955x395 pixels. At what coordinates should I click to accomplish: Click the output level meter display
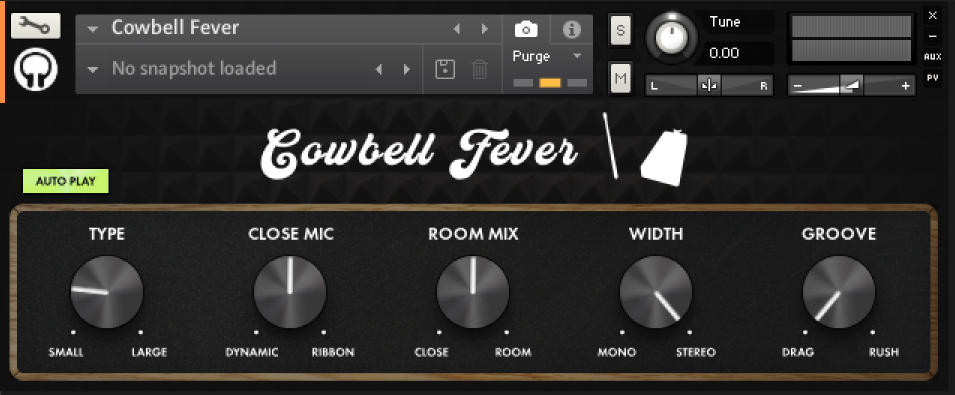click(x=851, y=38)
